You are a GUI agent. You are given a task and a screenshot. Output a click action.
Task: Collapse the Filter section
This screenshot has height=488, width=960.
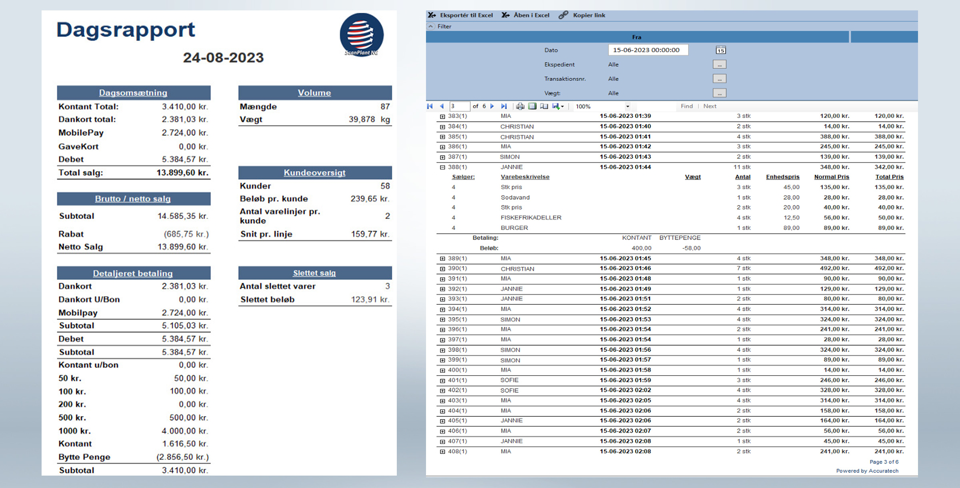[431, 27]
